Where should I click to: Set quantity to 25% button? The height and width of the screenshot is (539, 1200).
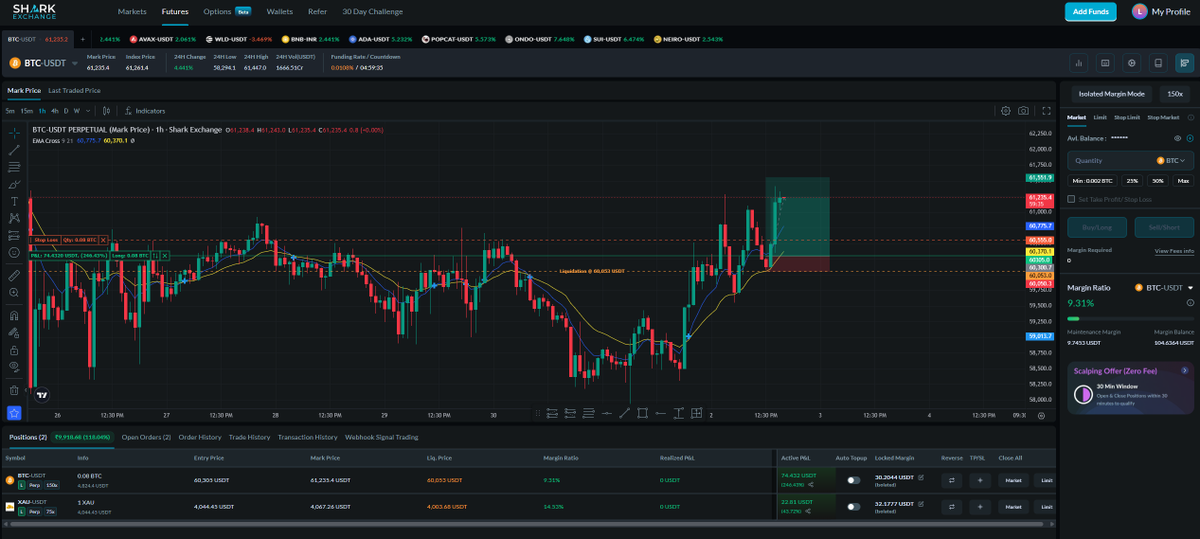[1132, 181]
